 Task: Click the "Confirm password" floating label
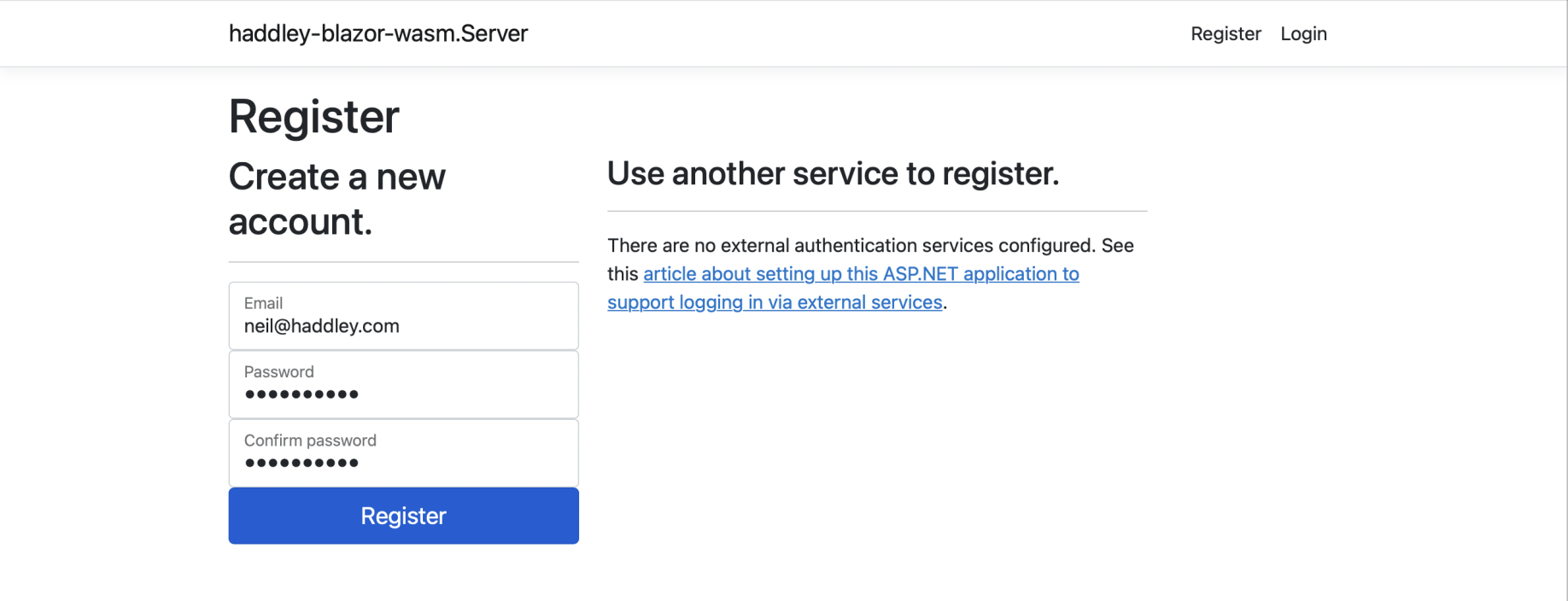pyautogui.click(x=310, y=441)
